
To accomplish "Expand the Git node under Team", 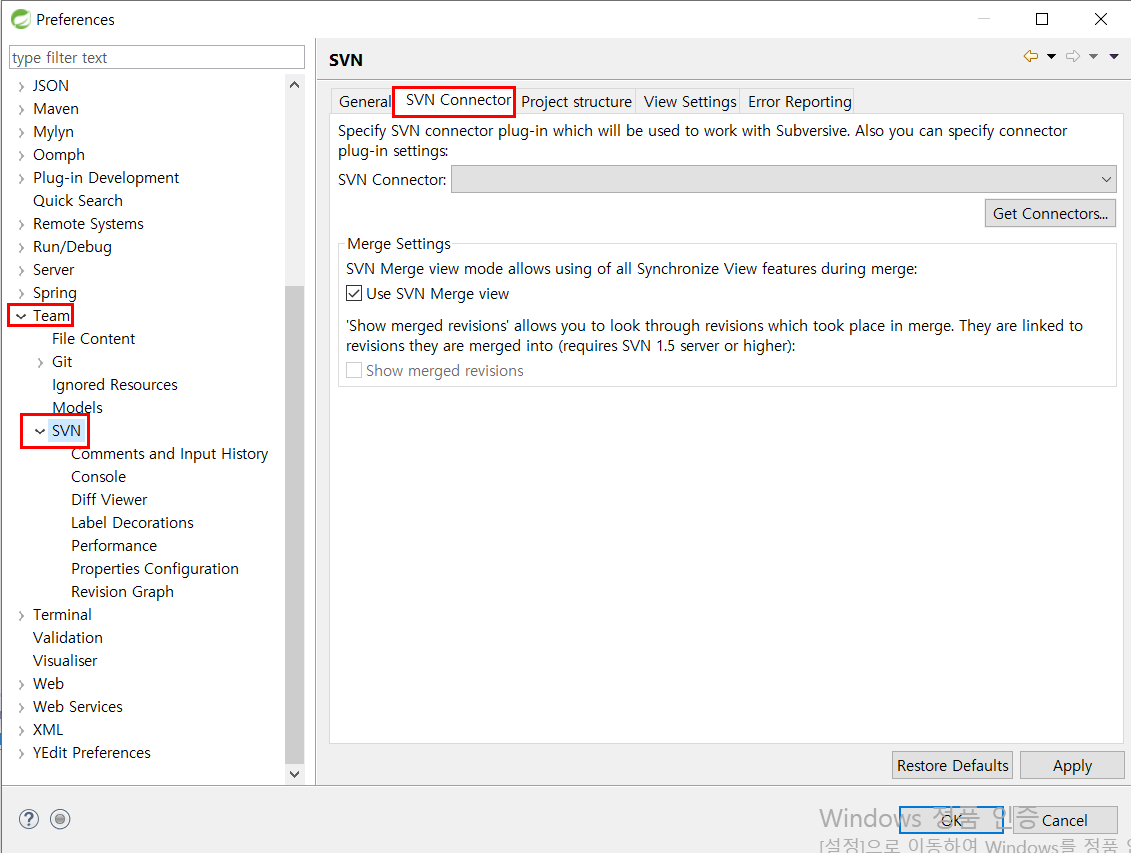I will tap(40, 363).
